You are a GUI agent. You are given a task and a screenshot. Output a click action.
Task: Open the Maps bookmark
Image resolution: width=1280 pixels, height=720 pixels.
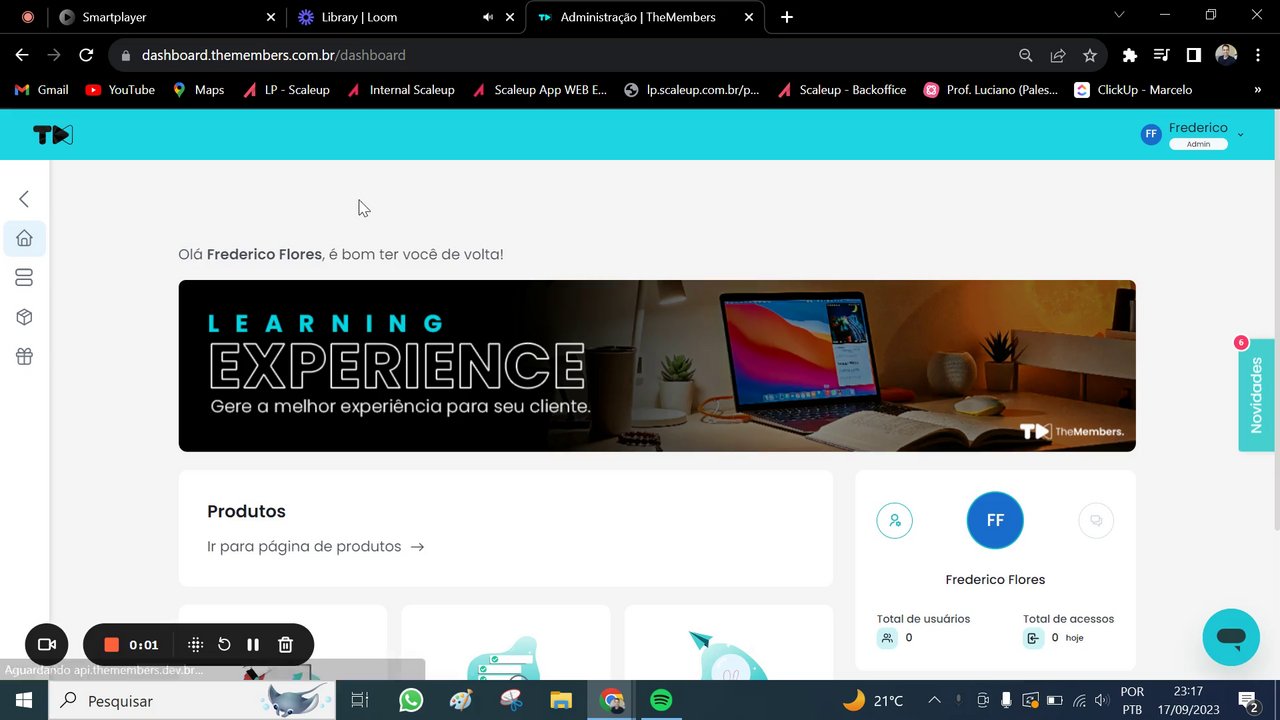pyautogui.click(x=198, y=89)
